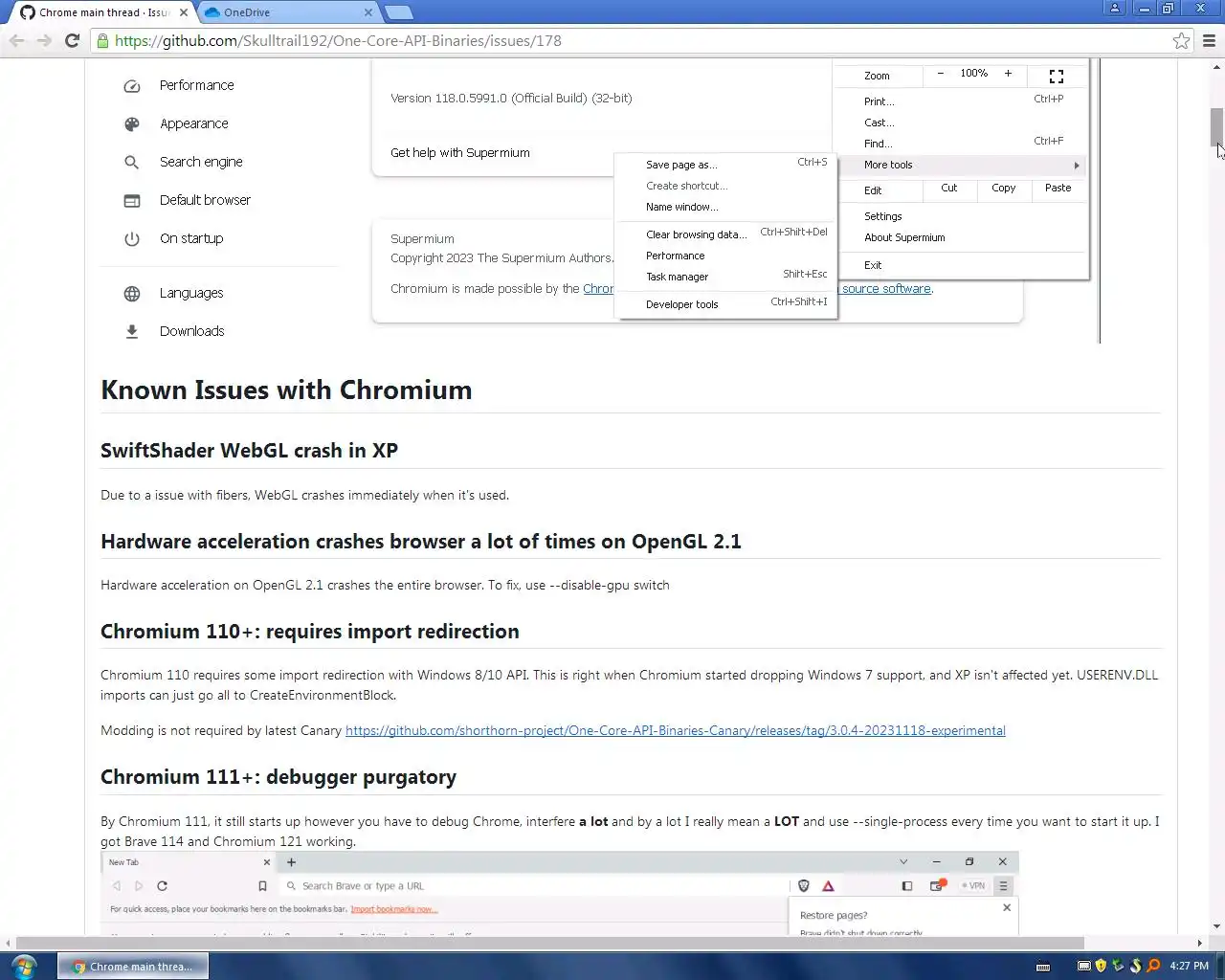The image size is (1225, 980).
Task: Click the zoom-out minus button in the menu
Action: (x=941, y=74)
